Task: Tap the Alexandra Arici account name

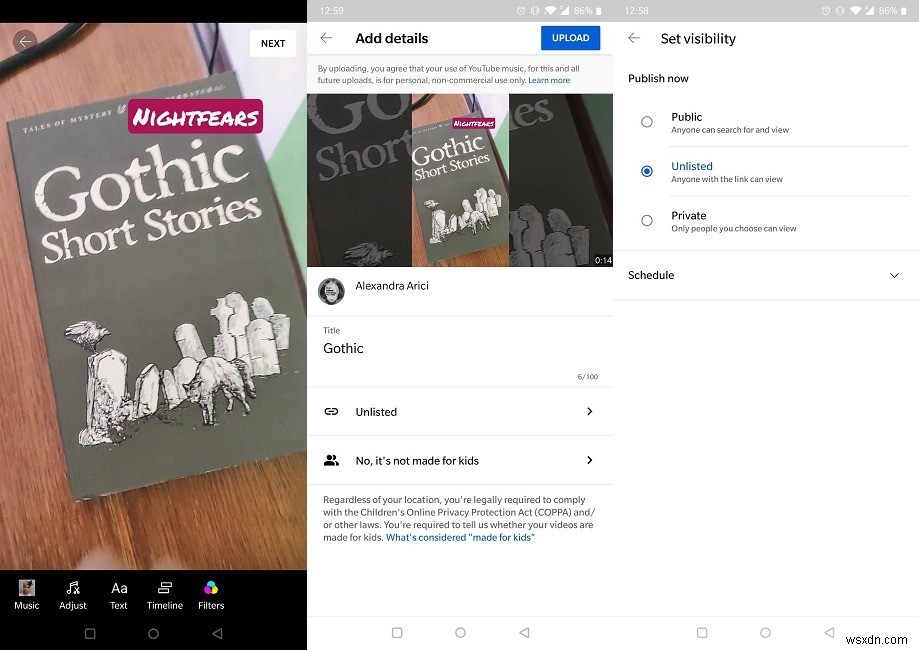Action: pyautogui.click(x=392, y=286)
